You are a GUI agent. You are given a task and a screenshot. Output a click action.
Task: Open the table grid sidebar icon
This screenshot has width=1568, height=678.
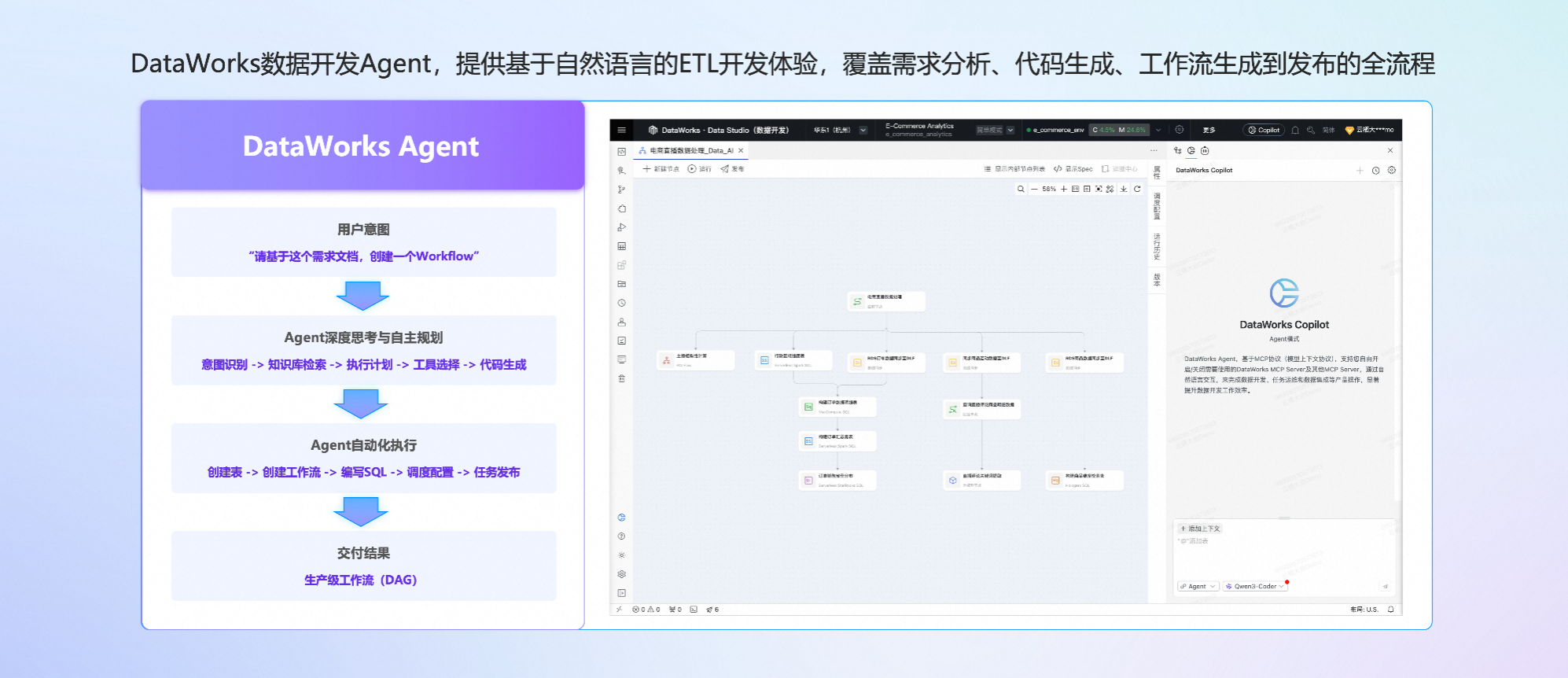[621, 246]
